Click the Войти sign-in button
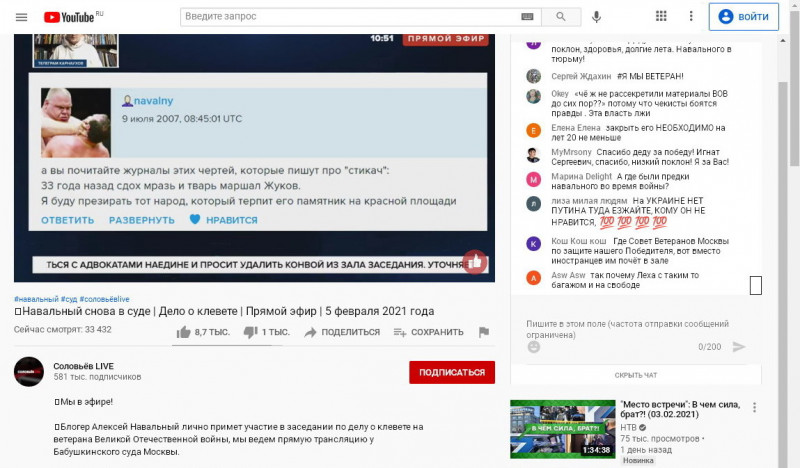The width and height of the screenshot is (800, 468). tap(743, 17)
